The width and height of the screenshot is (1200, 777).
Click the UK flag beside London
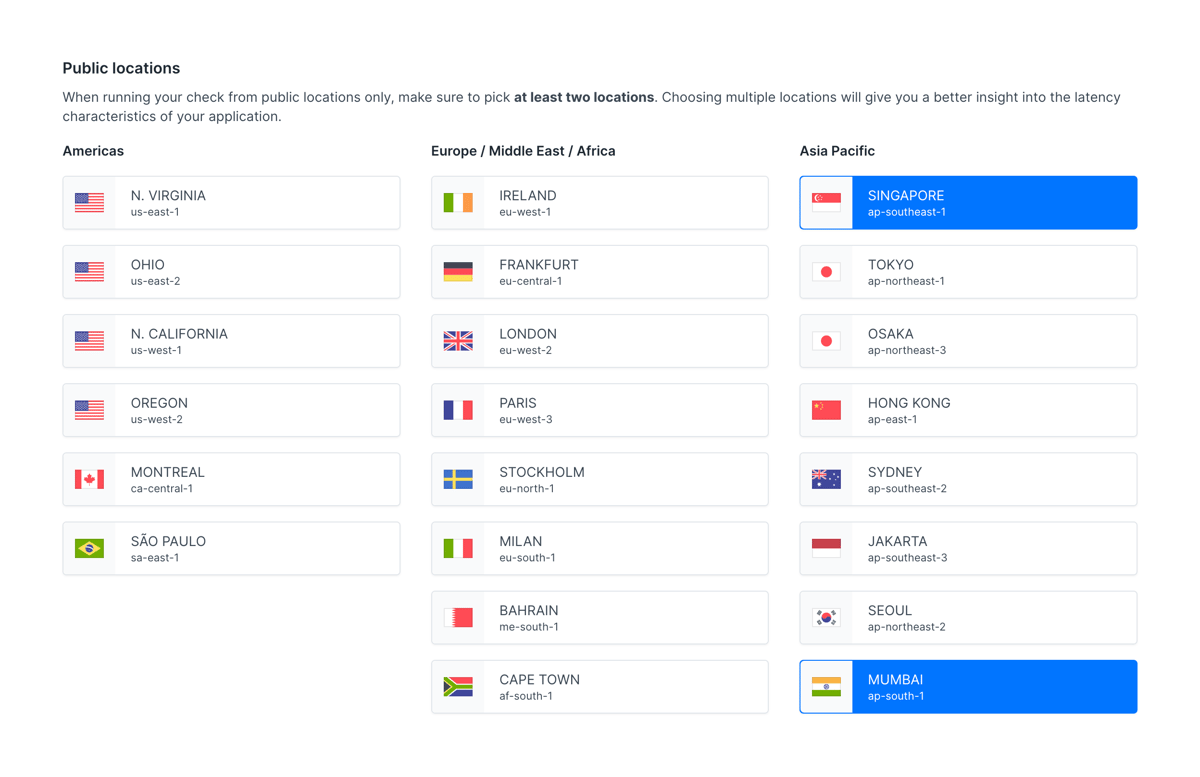click(457, 341)
